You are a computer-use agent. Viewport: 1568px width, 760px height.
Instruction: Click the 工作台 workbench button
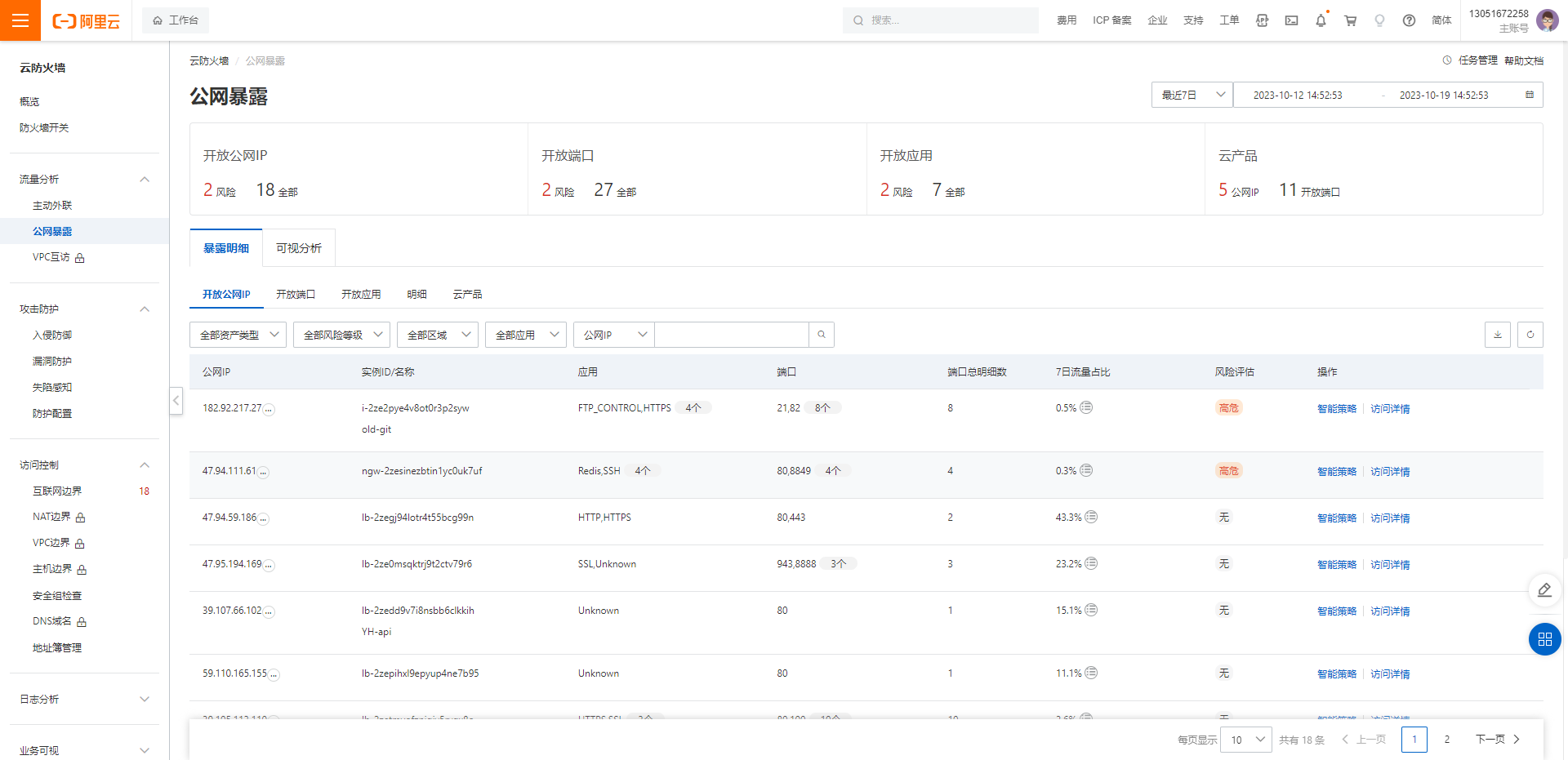176,20
